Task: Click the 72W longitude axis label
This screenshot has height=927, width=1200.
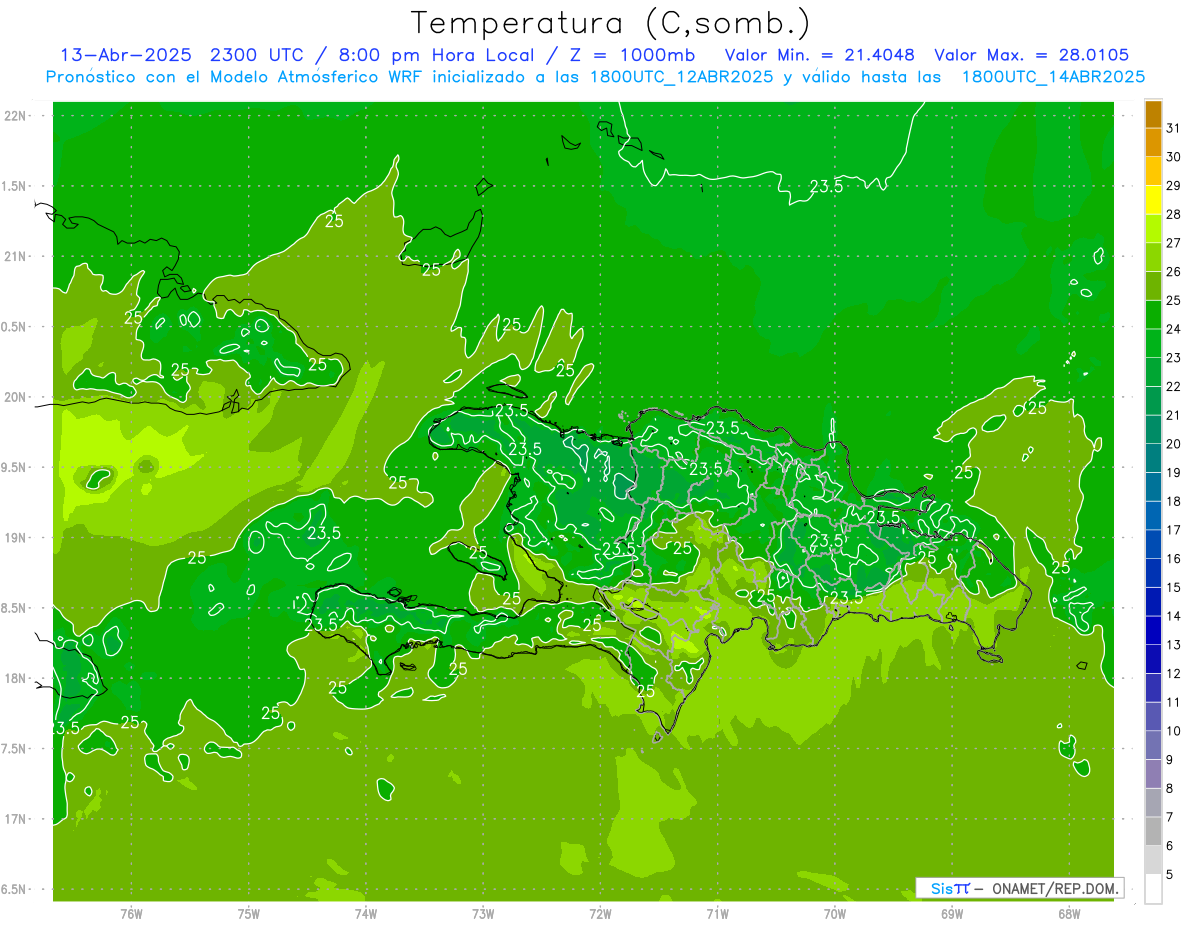Action: (600, 914)
